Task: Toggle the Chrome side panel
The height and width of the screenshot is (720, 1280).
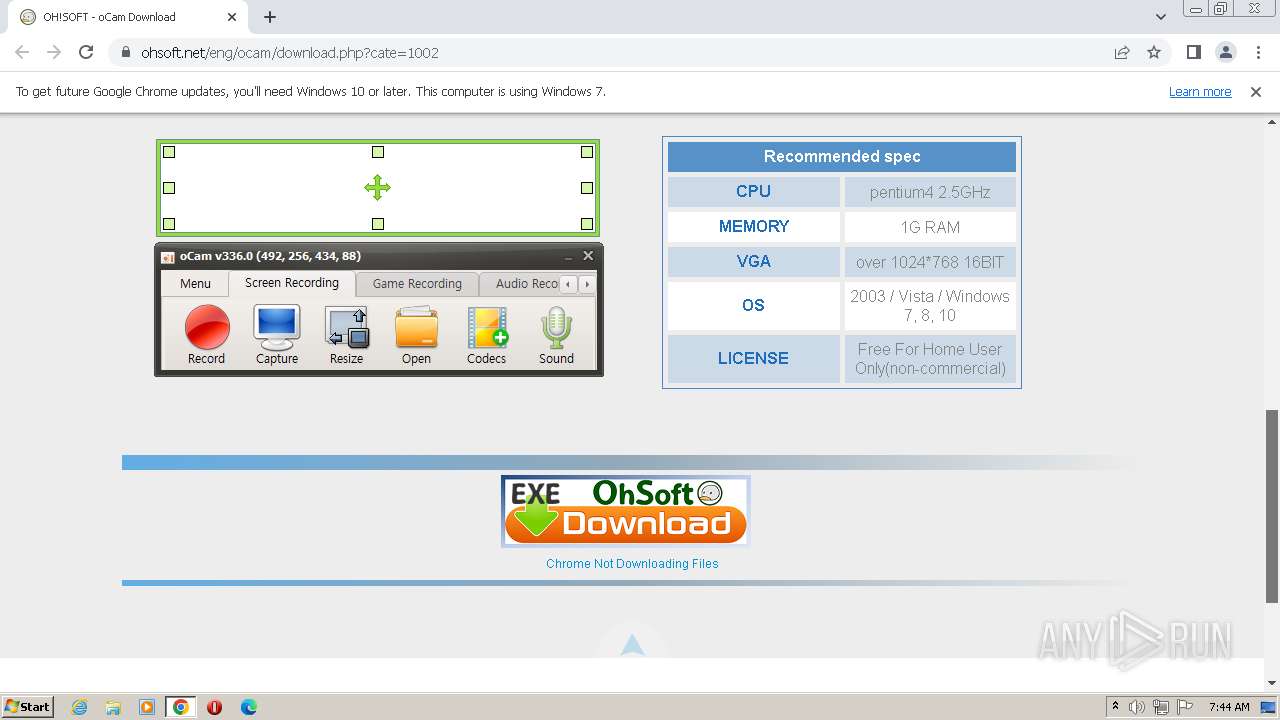Action: click(x=1193, y=53)
